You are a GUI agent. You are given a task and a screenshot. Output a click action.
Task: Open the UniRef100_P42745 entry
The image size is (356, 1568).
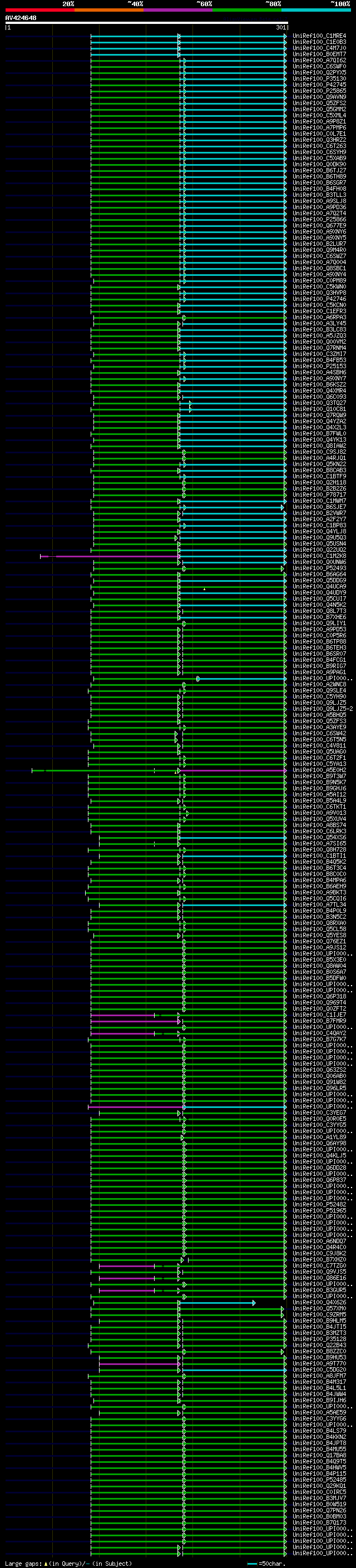click(319, 85)
